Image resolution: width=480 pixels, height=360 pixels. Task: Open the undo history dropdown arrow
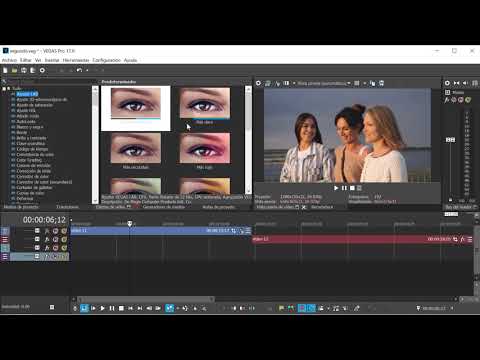(x=87, y=70)
